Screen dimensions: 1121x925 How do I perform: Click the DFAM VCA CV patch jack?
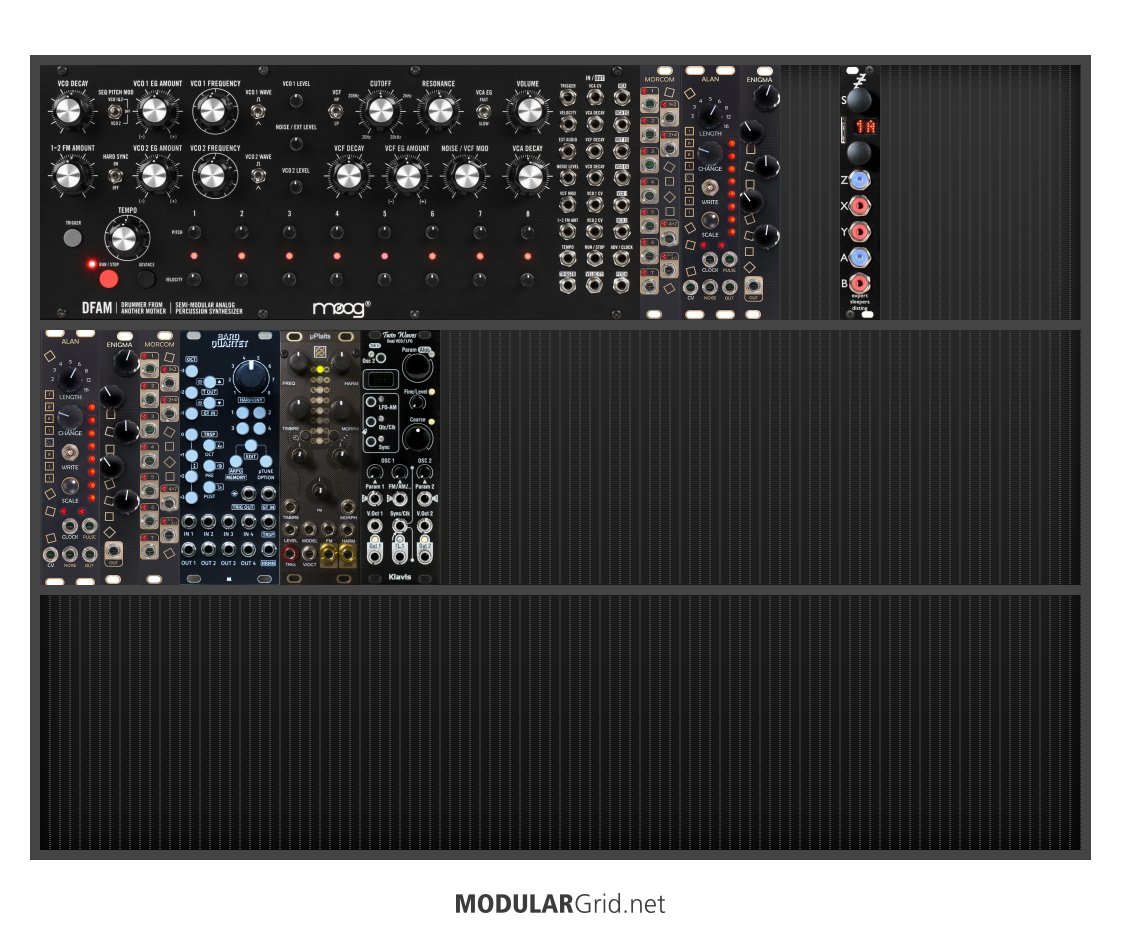[595, 97]
